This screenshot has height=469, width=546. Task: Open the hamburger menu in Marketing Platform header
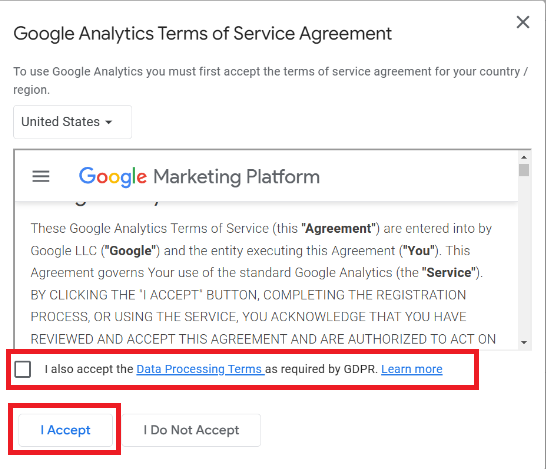tap(41, 177)
